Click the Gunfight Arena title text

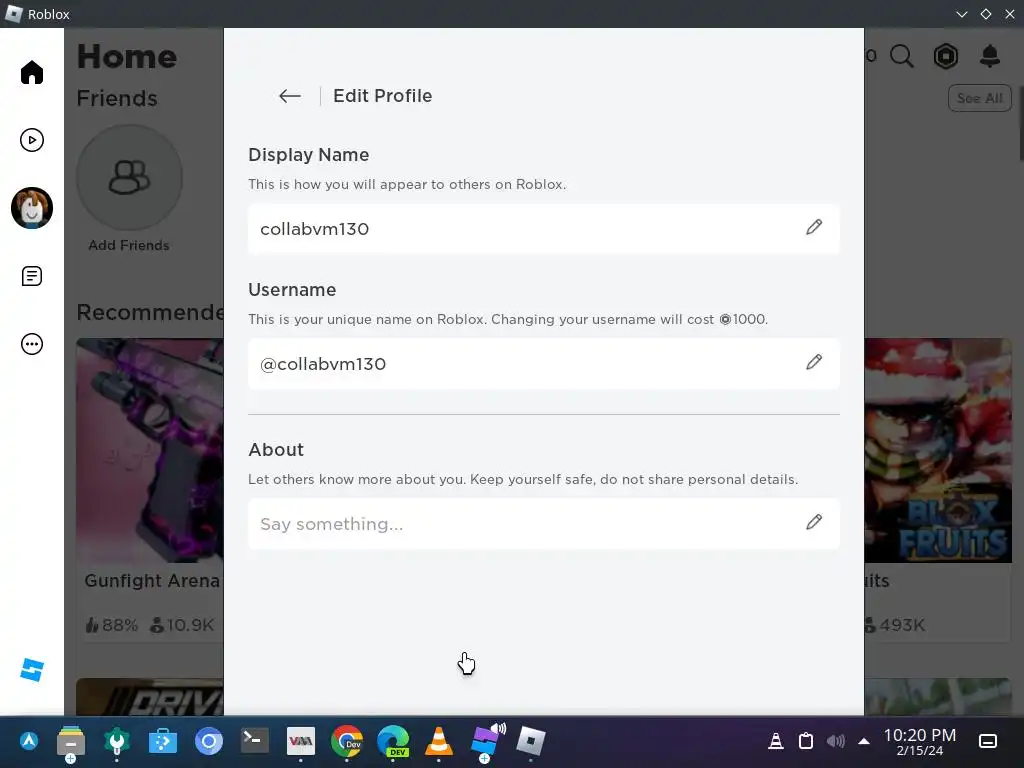(152, 581)
